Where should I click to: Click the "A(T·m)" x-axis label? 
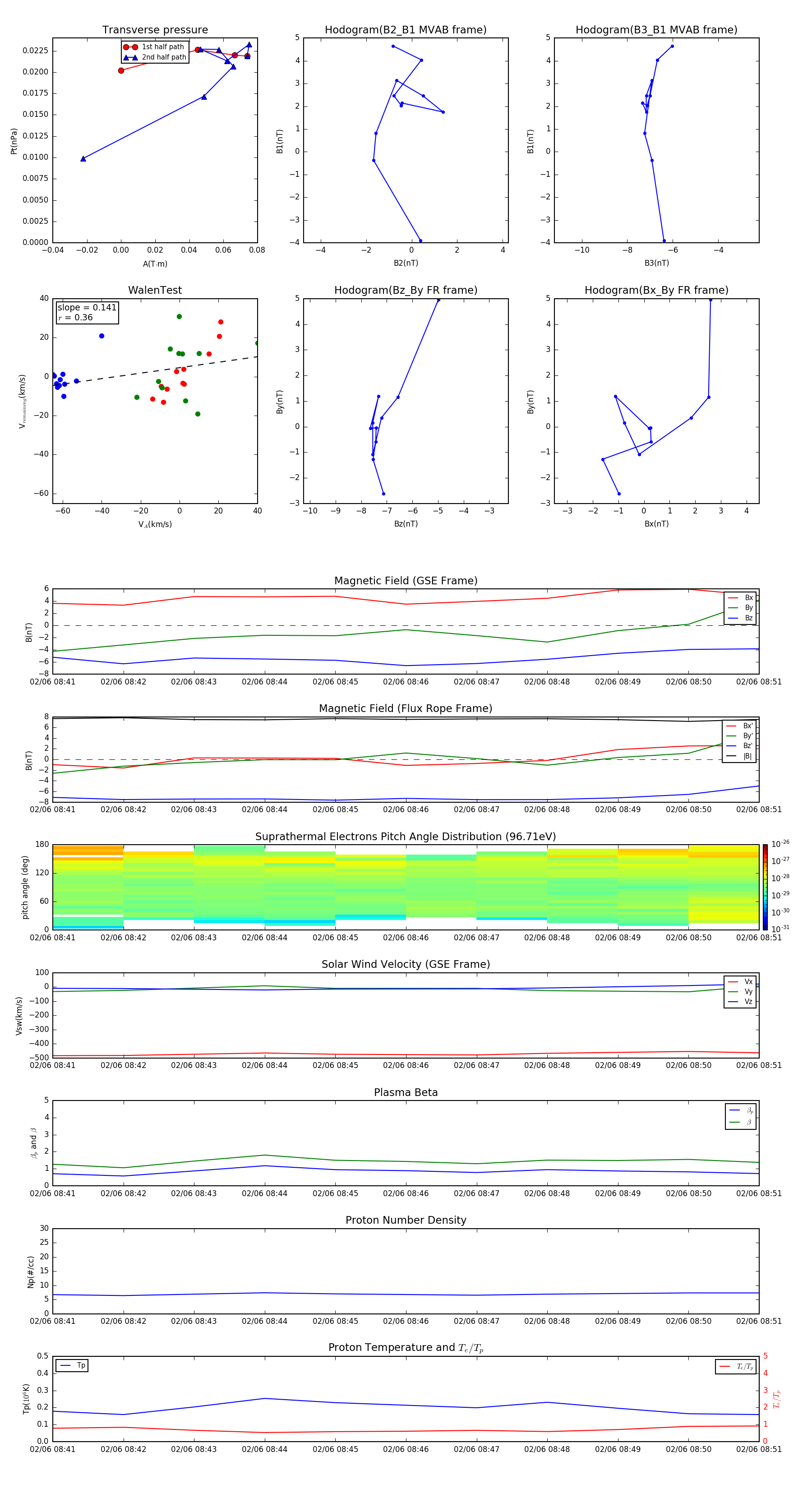(x=155, y=264)
